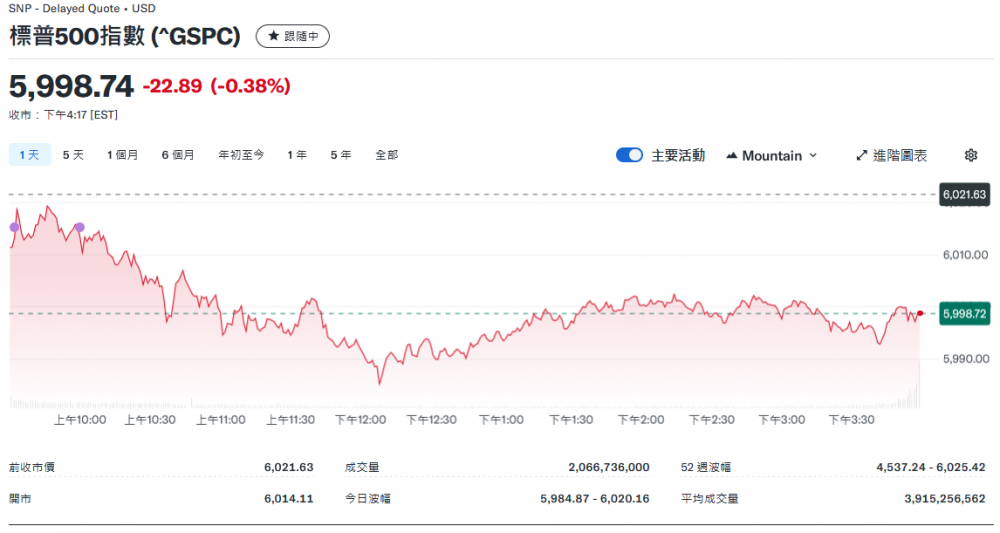Click the 5,998.72 green price label
This screenshot has height=533, width=1000.
tap(964, 314)
